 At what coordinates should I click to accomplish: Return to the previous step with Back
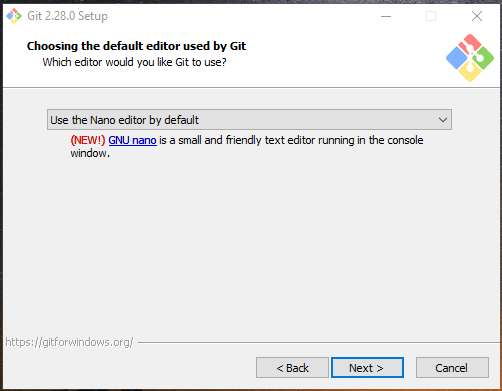tap(292, 368)
